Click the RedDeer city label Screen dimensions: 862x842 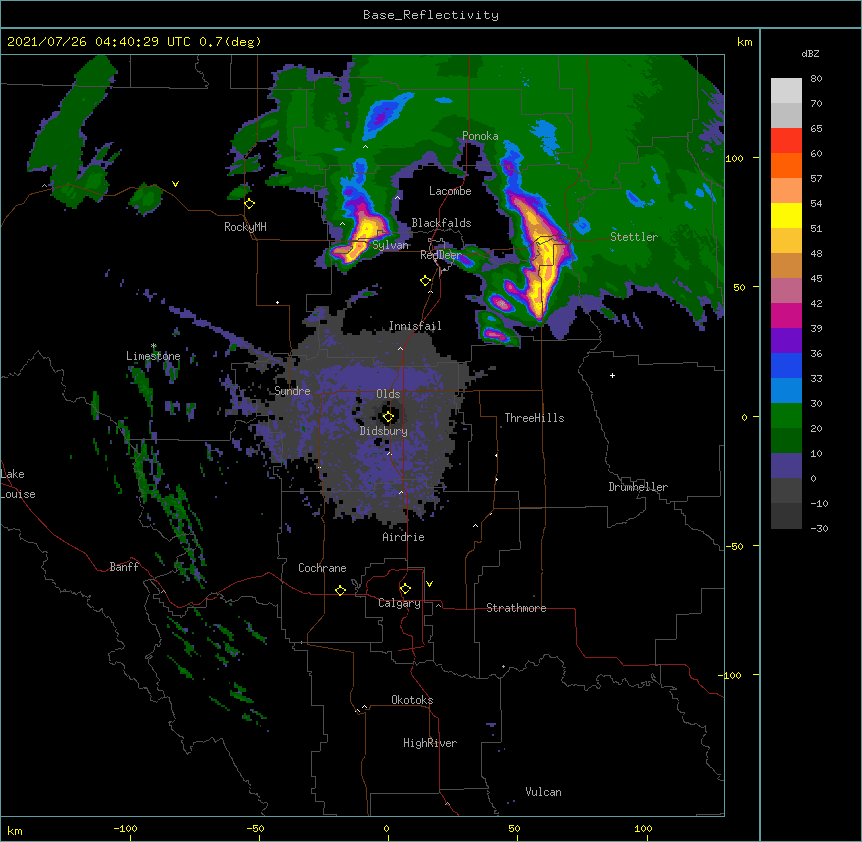tap(441, 254)
